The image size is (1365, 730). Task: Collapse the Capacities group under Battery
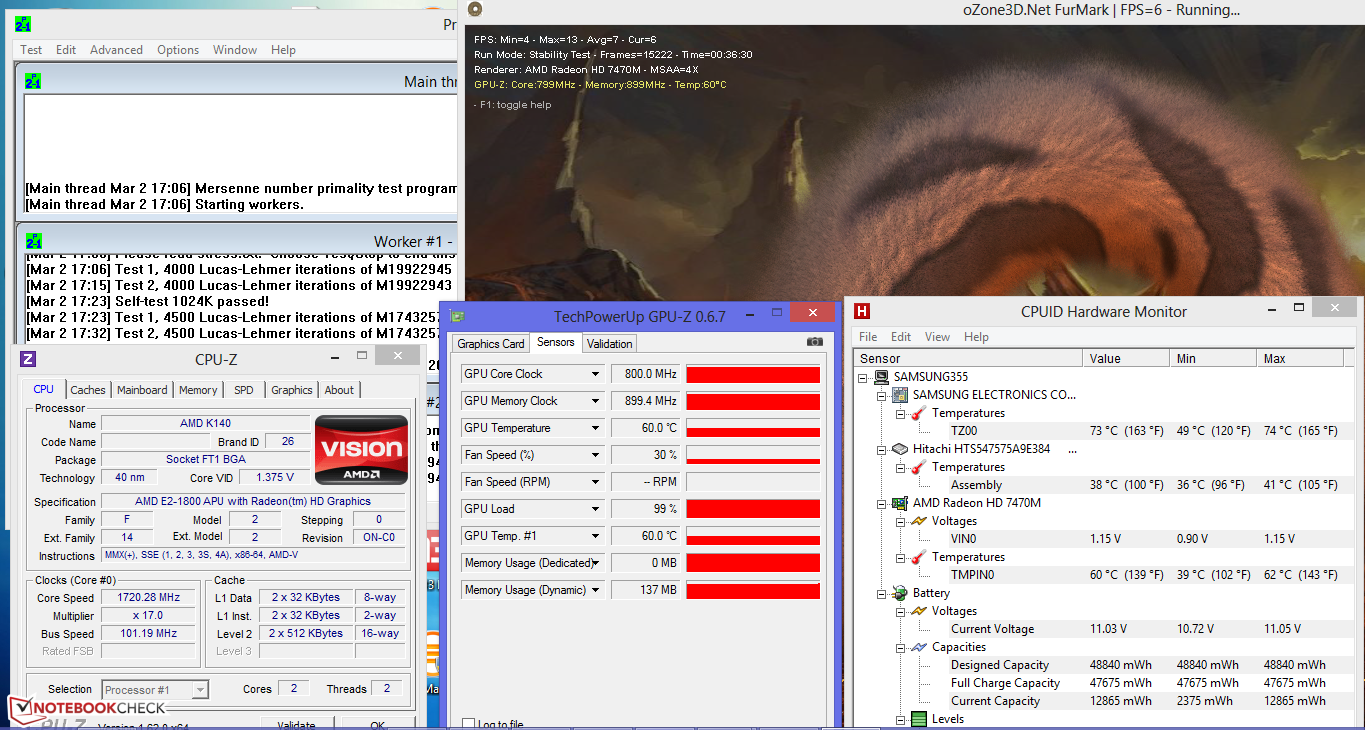[900, 647]
